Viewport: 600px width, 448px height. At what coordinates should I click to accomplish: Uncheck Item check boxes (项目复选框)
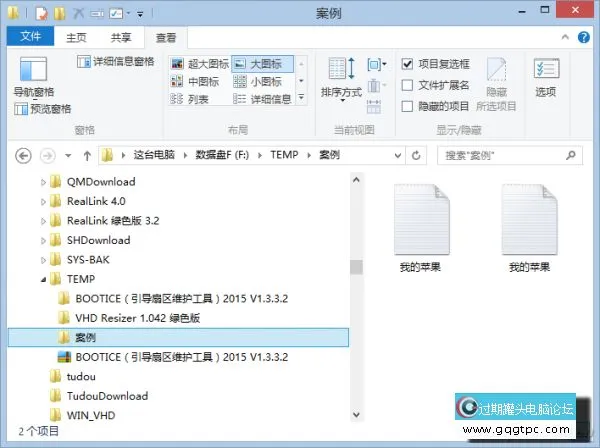point(408,64)
